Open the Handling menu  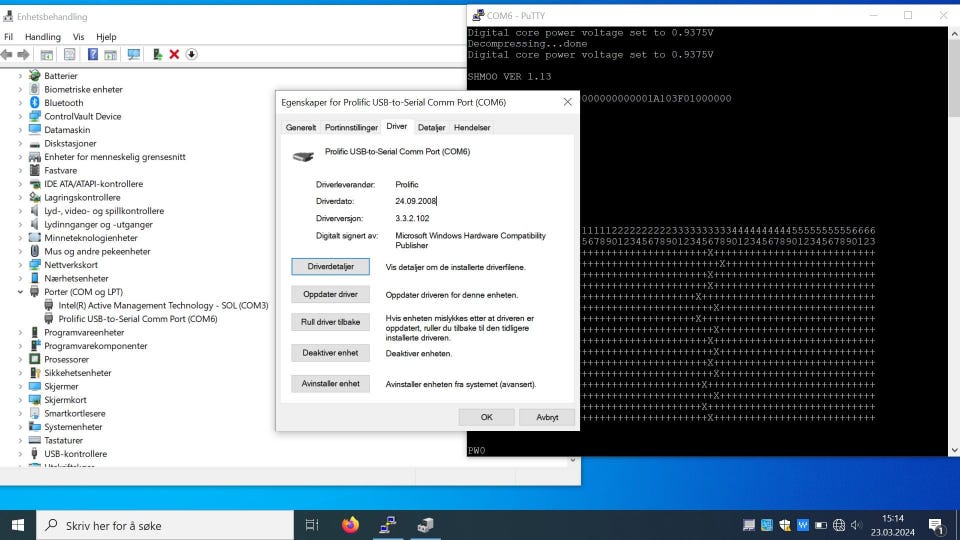coord(42,36)
